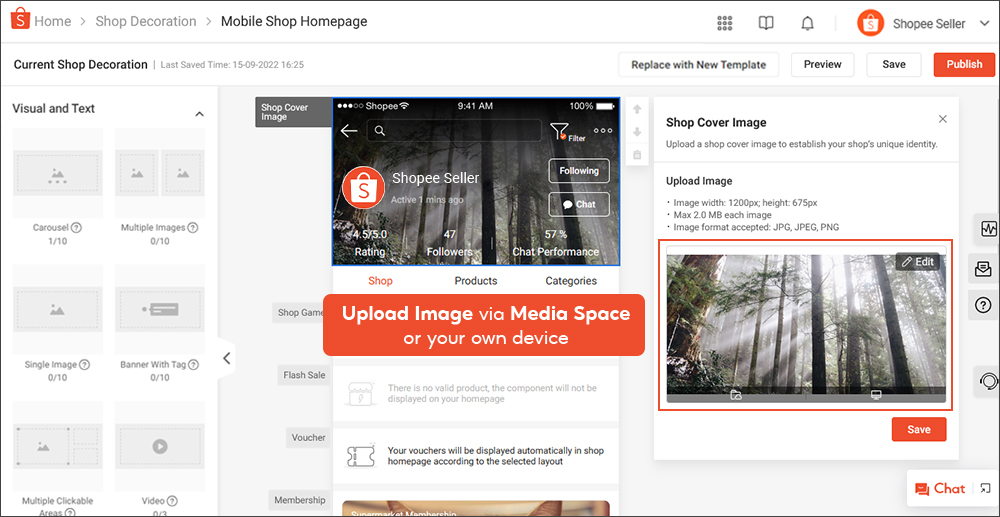The height and width of the screenshot is (517, 1000).
Task: Click the Publish button
Action: click(x=964, y=64)
